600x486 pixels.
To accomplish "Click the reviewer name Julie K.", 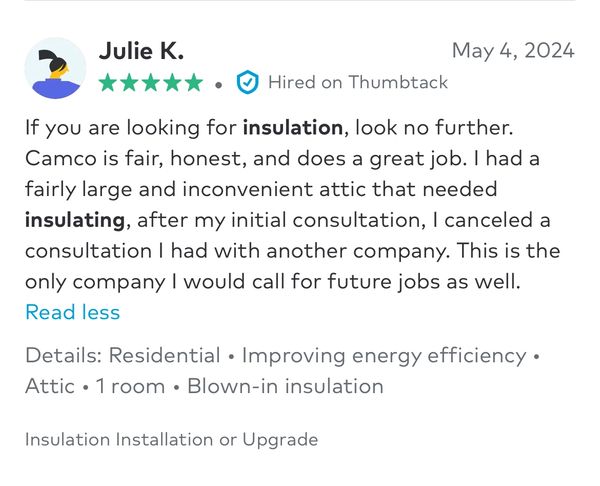I will click(x=141, y=51).
